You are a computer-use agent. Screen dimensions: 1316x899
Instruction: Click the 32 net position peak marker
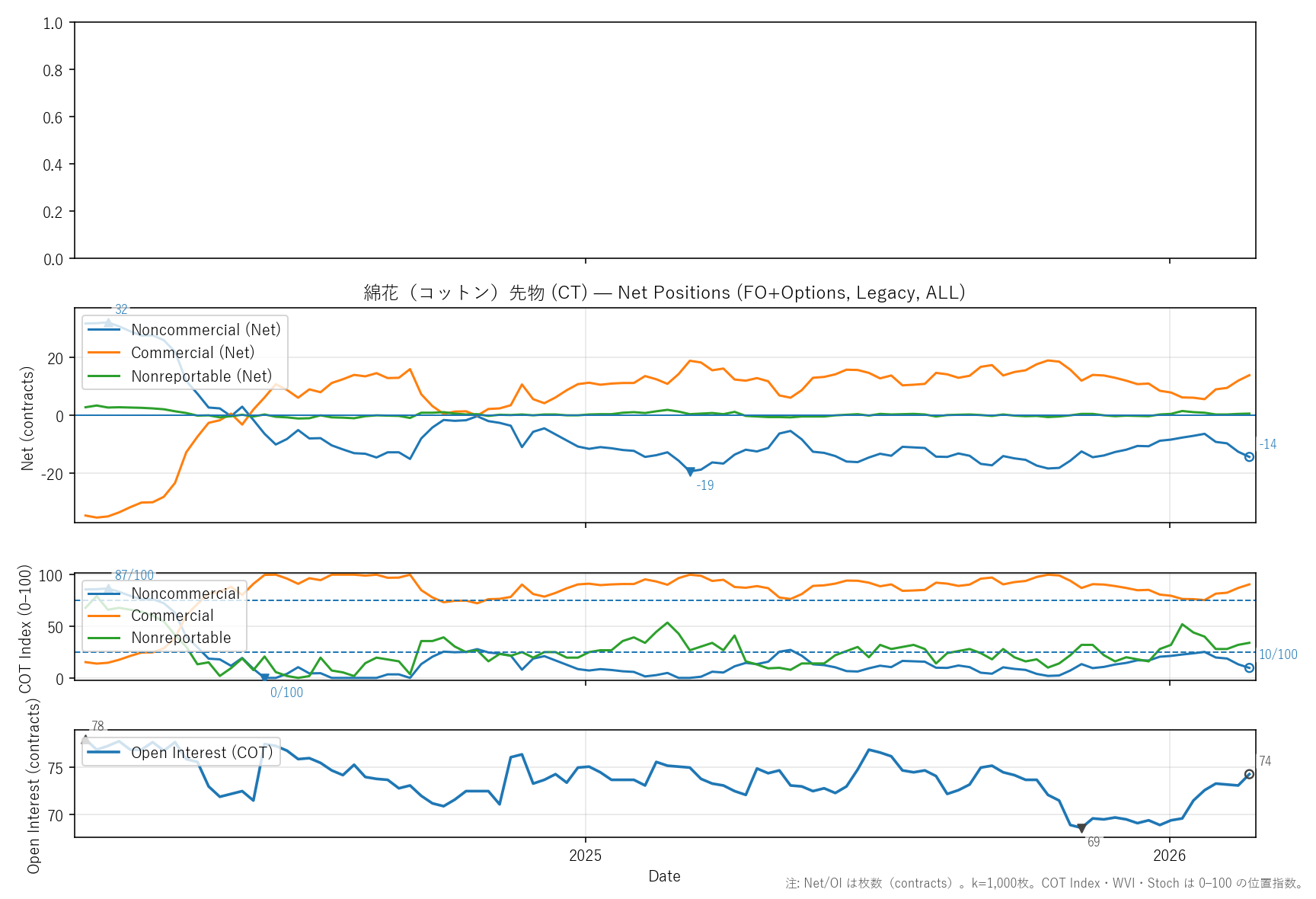pos(108,323)
